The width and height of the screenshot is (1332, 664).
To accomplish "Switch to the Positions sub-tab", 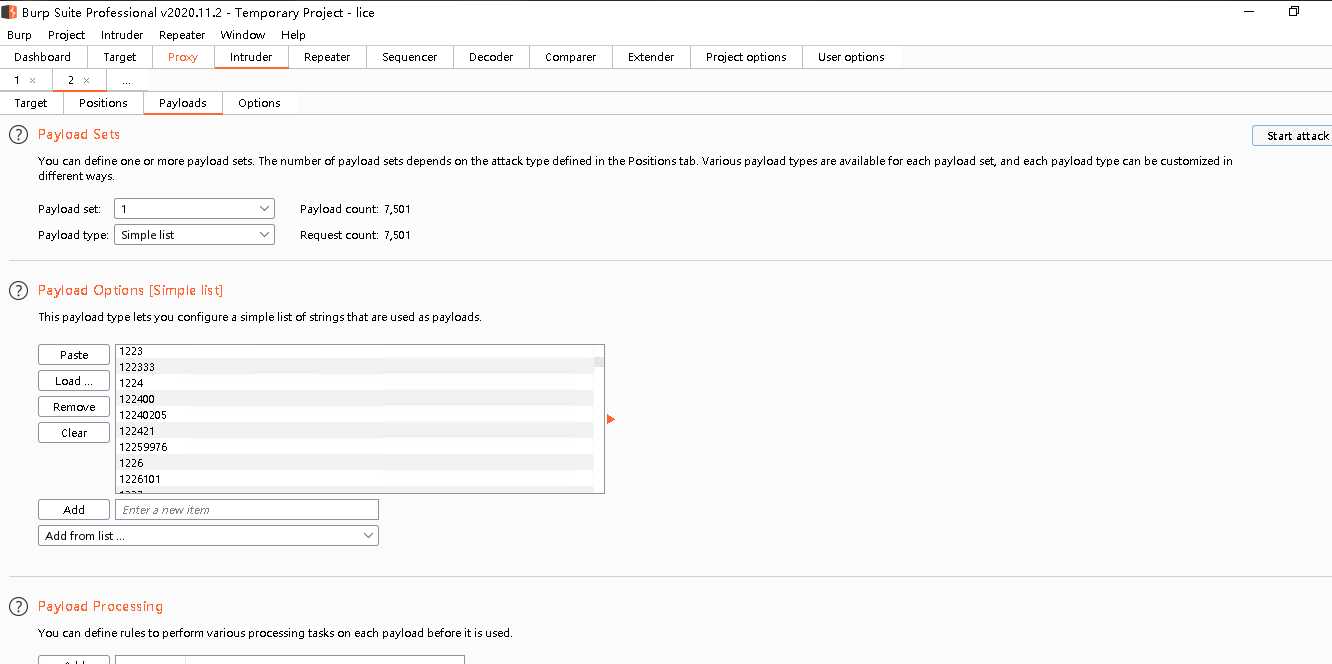I will (103, 103).
